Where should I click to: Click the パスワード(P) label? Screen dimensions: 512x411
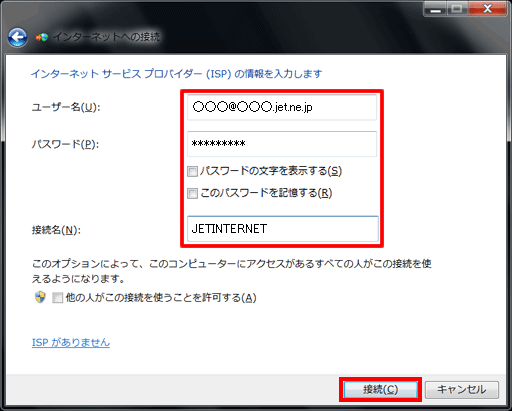tap(65, 144)
